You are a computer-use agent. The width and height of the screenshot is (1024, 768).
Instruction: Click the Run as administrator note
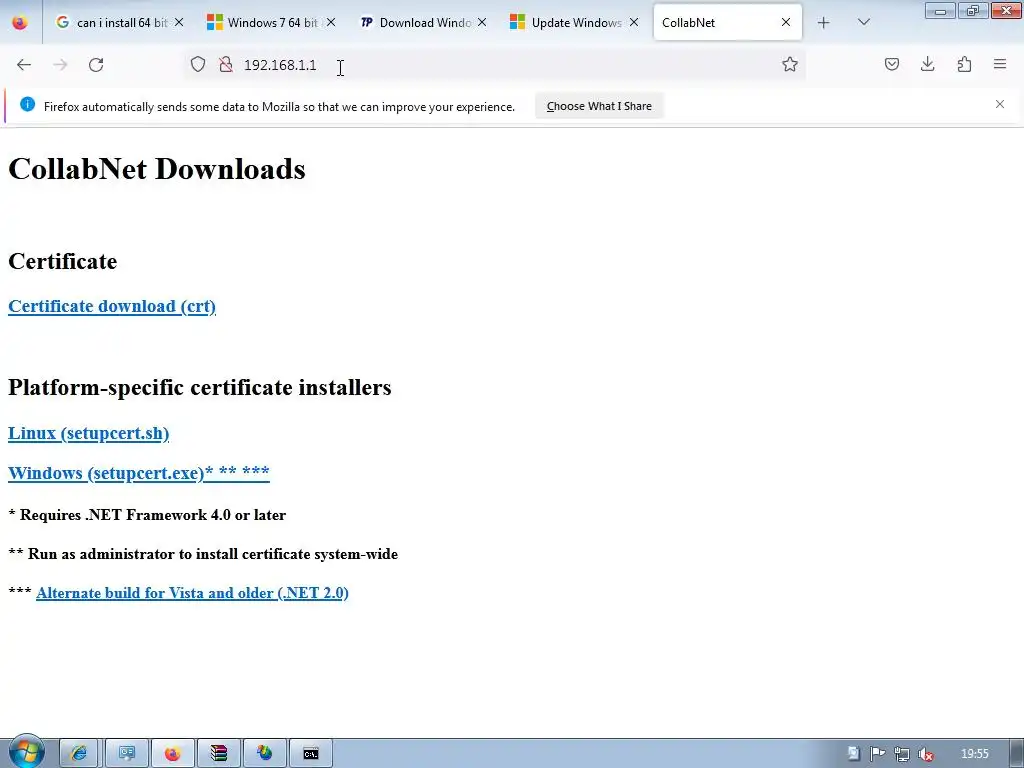coord(203,554)
